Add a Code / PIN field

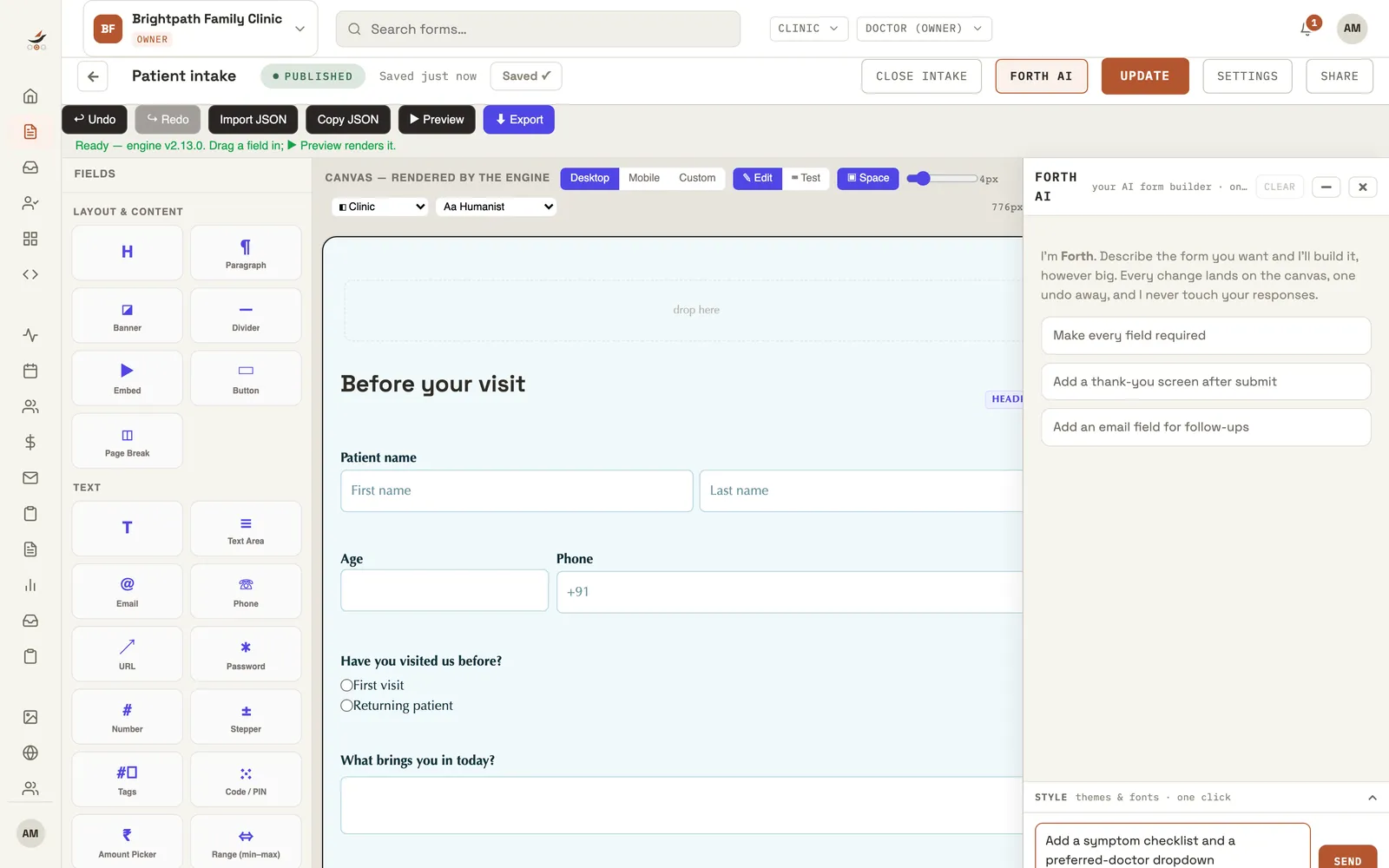[x=246, y=779]
